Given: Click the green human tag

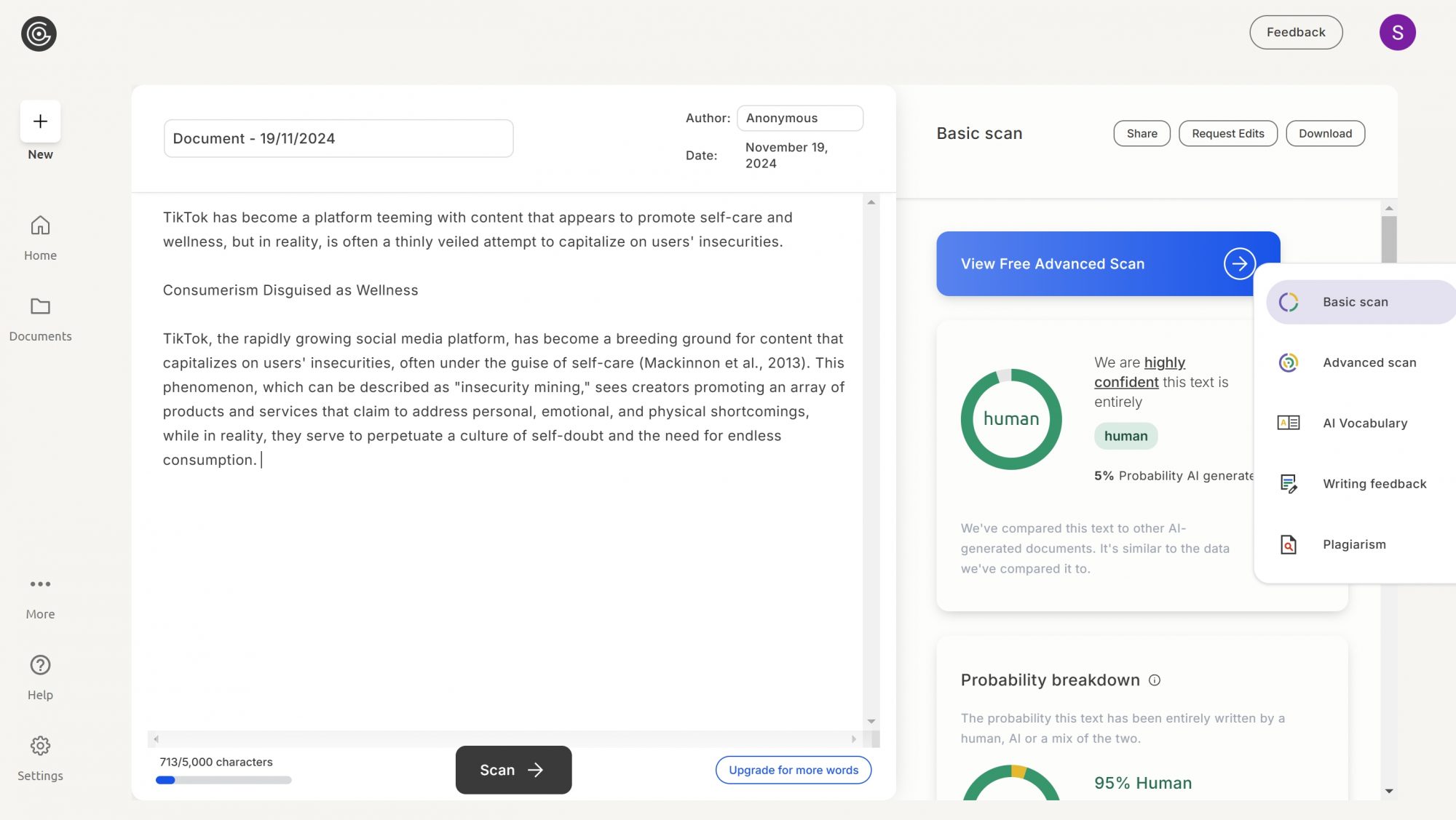Looking at the screenshot, I should coord(1125,436).
